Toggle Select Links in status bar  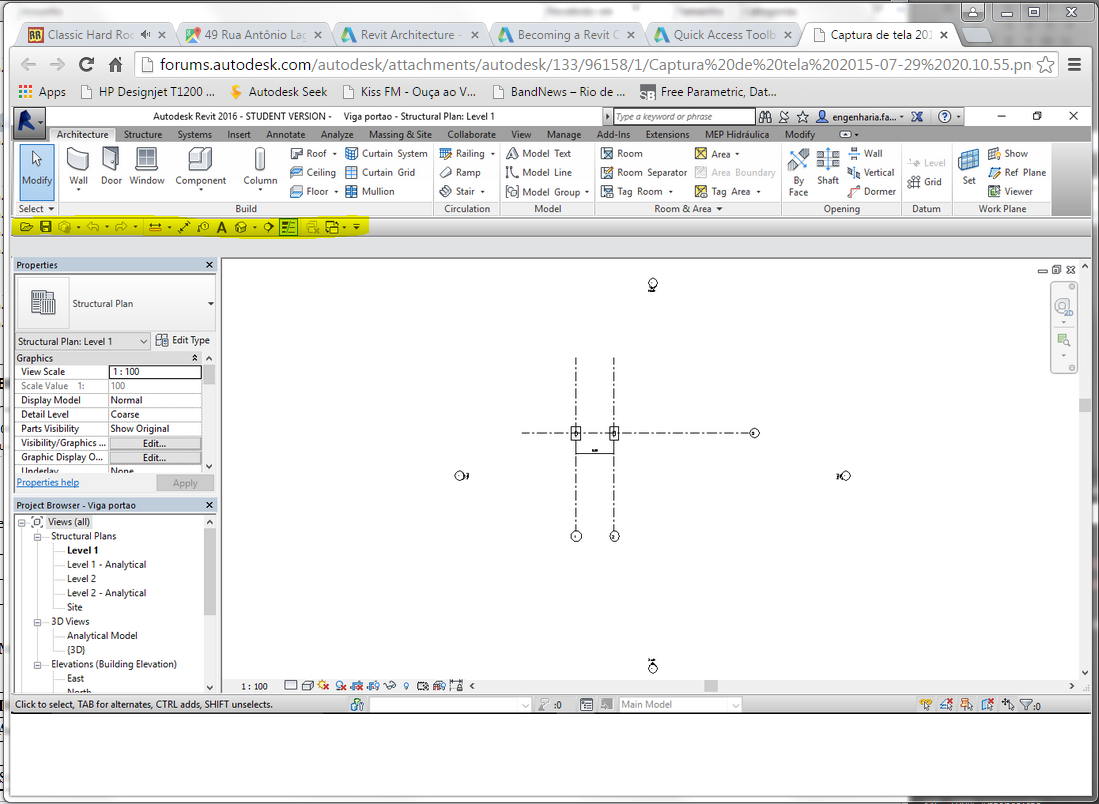coord(926,704)
